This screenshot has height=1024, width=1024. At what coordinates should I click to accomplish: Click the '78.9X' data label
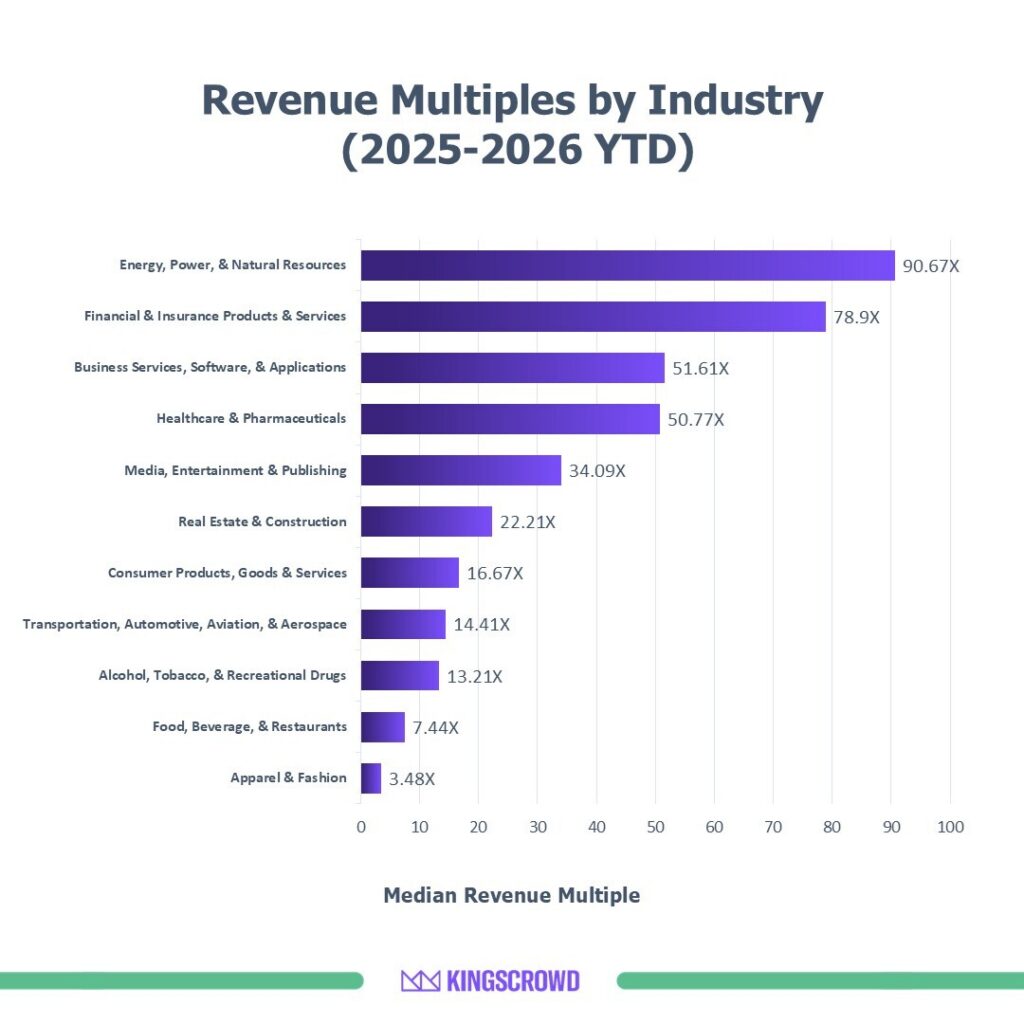point(856,317)
